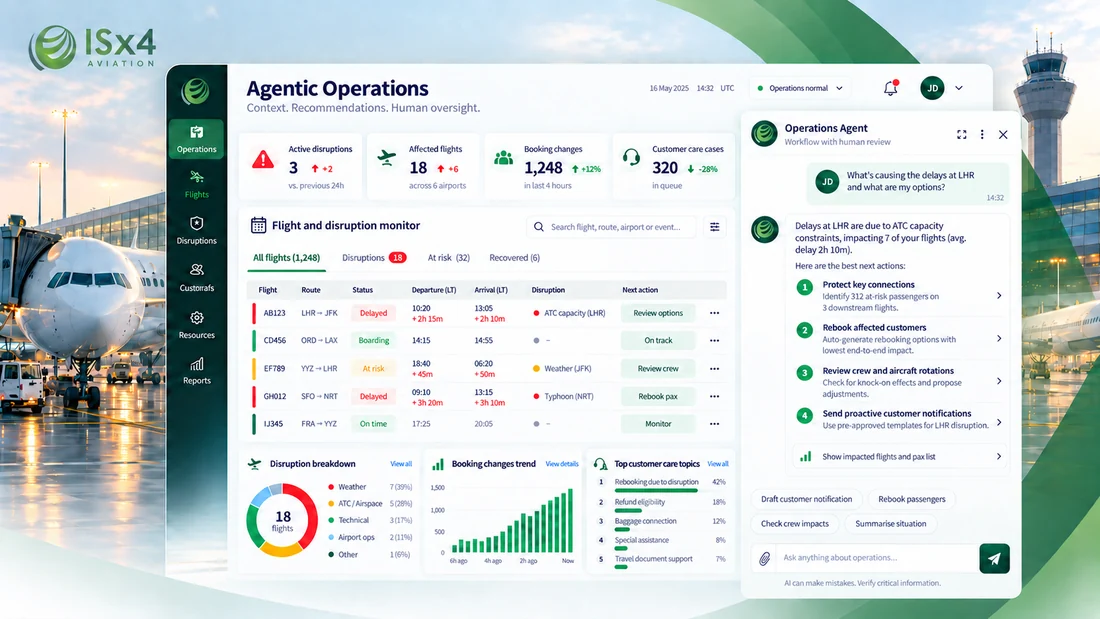Click On track button for CD456
The image size is (1100, 619).
point(658,340)
